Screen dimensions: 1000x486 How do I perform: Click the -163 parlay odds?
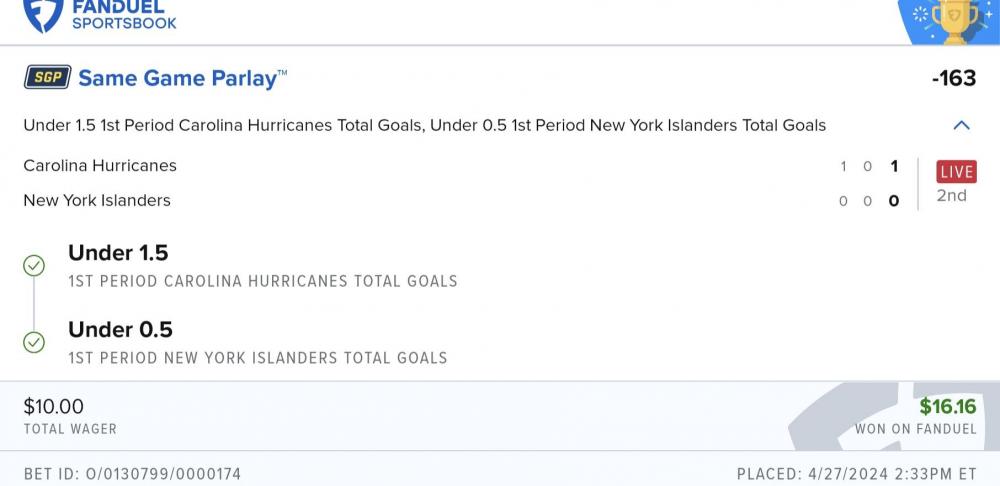[953, 78]
